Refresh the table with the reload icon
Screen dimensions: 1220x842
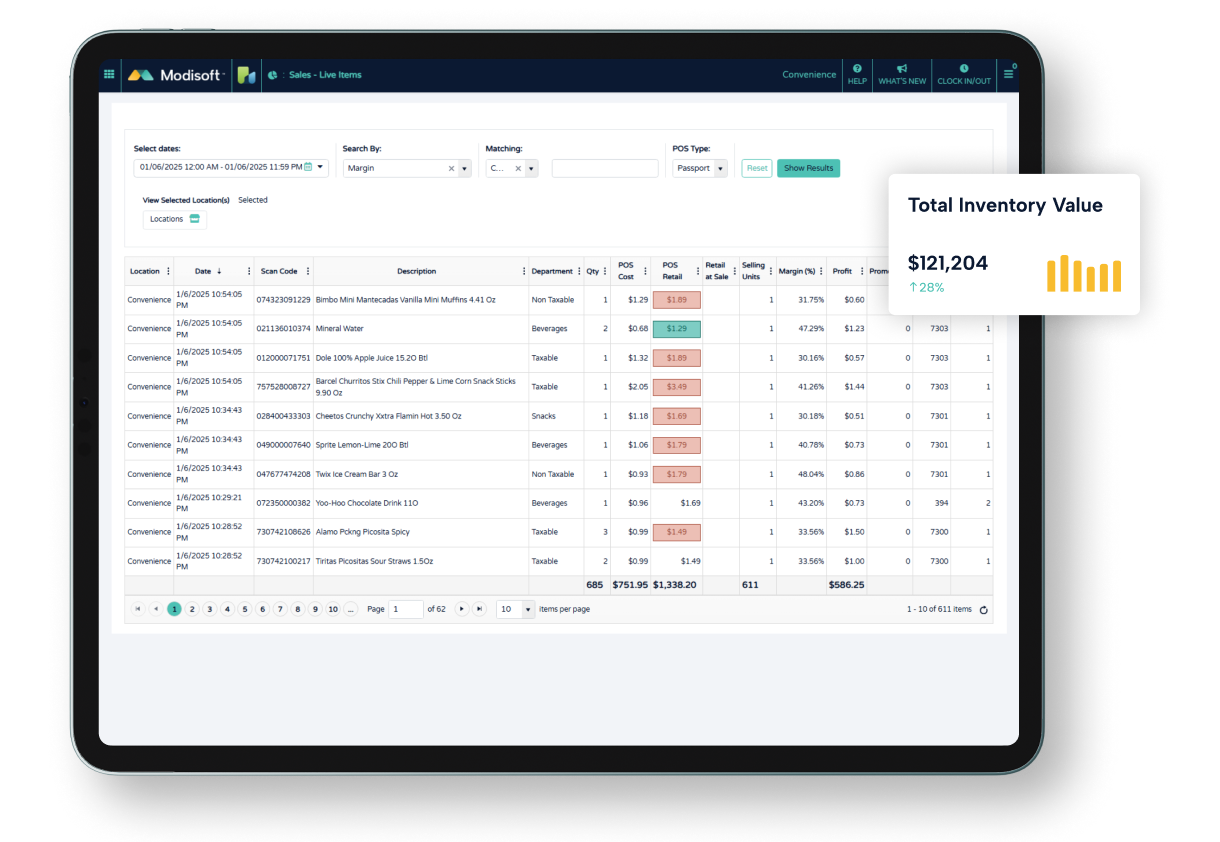coord(983,609)
